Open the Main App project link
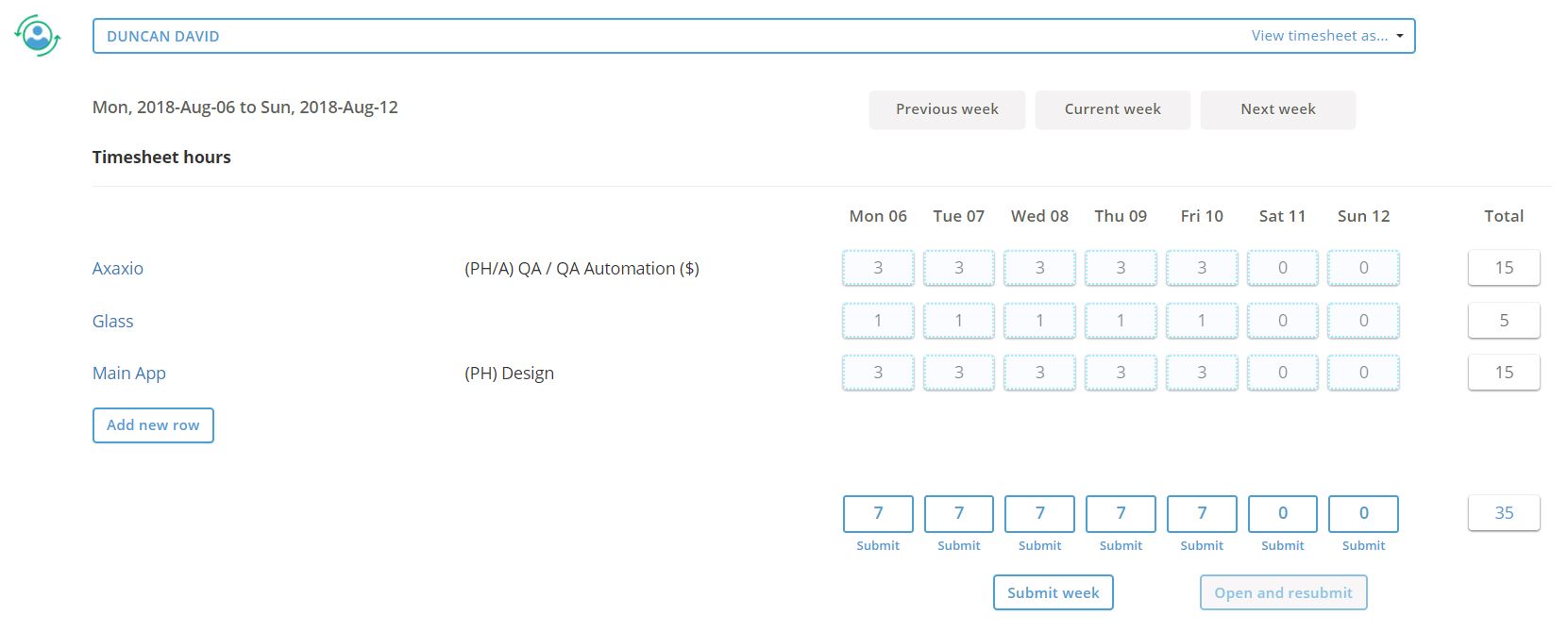The image size is (1568, 632). tap(128, 374)
